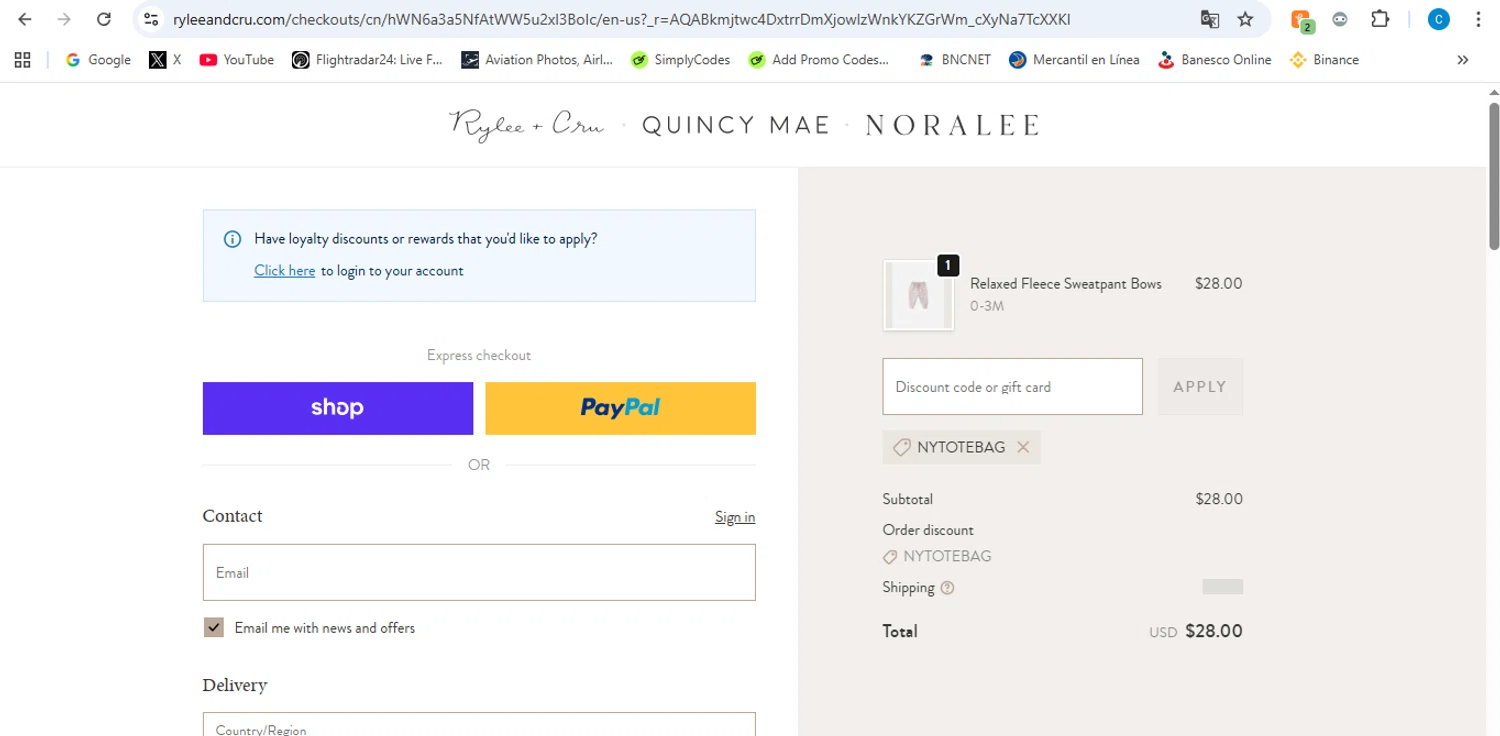
Task: Click the Express checkout heading
Action: 479,355
